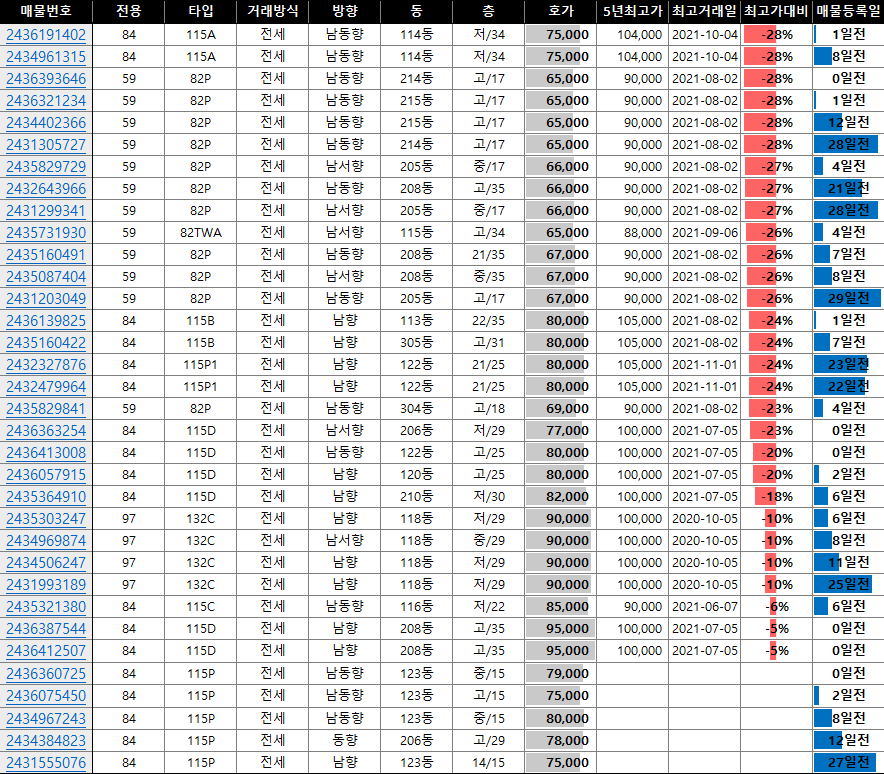Screen dimensions: 884x774
Task: Select the 전용 column header
Action: tap(129, 11)
